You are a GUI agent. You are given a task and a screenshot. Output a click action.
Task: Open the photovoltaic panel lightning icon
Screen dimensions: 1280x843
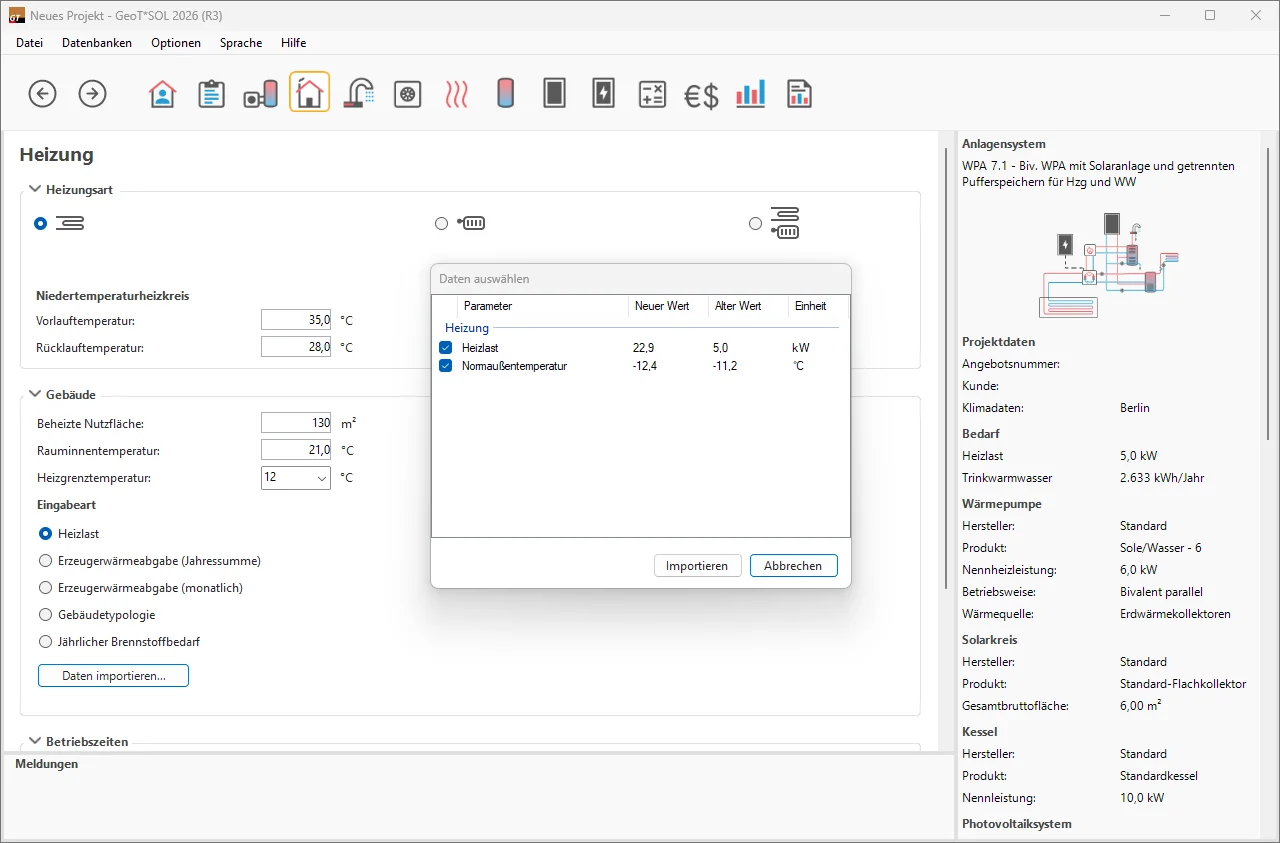click(x=603, y=94)
